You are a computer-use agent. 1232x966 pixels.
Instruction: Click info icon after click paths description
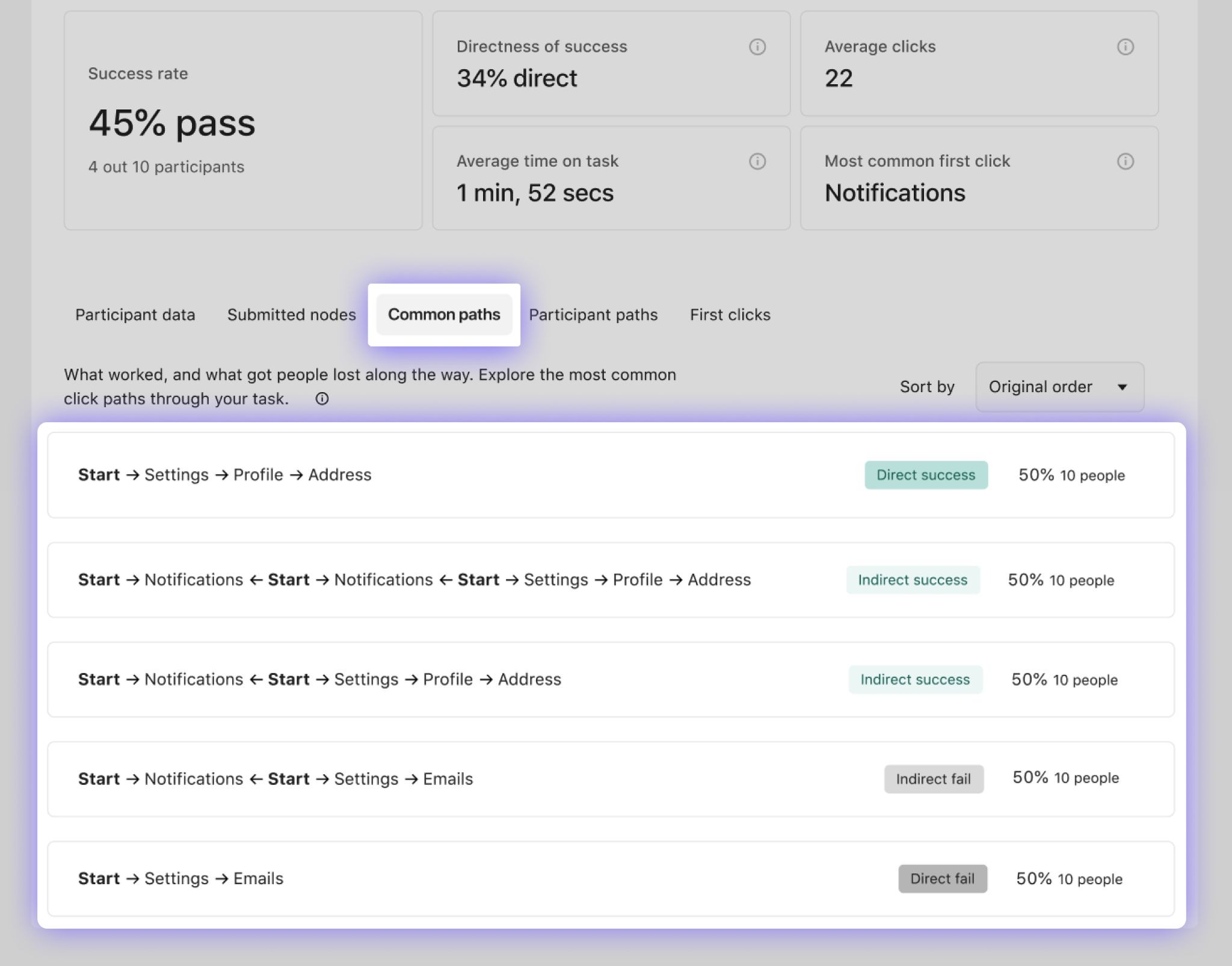(x=322, y=399)
